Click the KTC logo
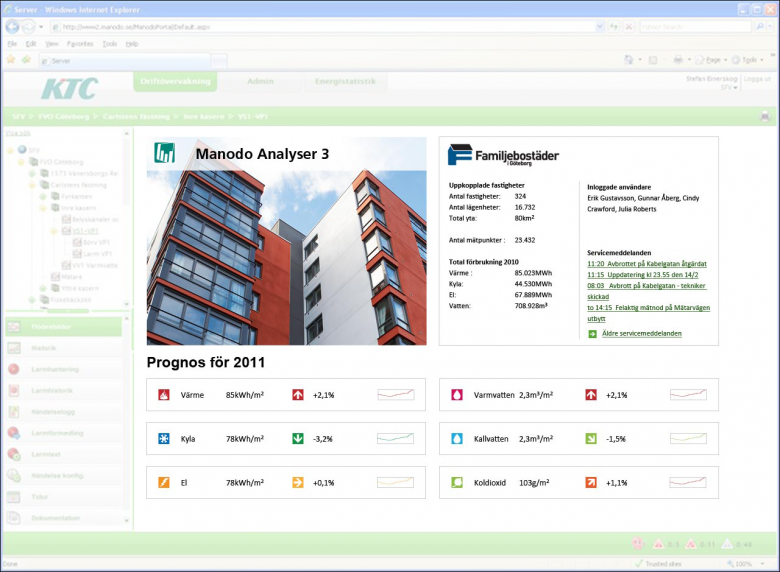 [x=70, y=89]
